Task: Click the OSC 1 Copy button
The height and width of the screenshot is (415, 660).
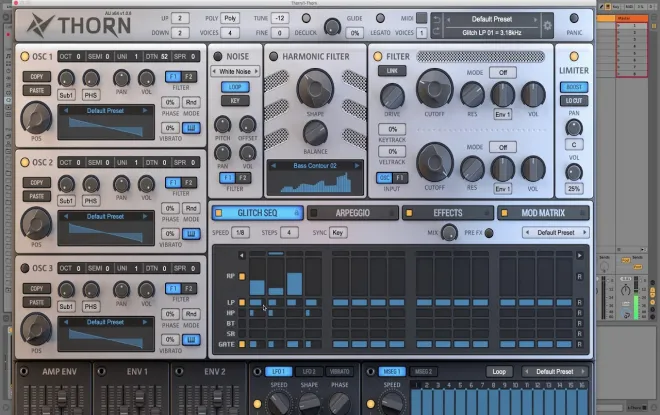Action: point(37,77)
